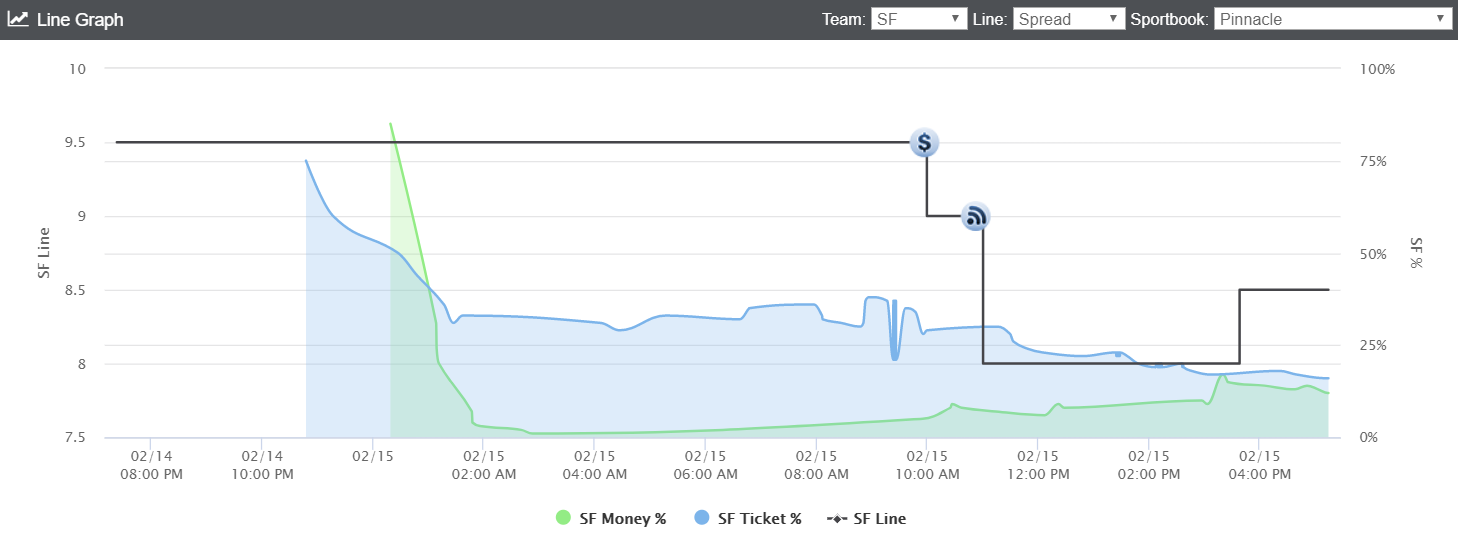Click the 02/15 04:00 PM axis label
The image size is (1458, 545).
point(1260,466)
